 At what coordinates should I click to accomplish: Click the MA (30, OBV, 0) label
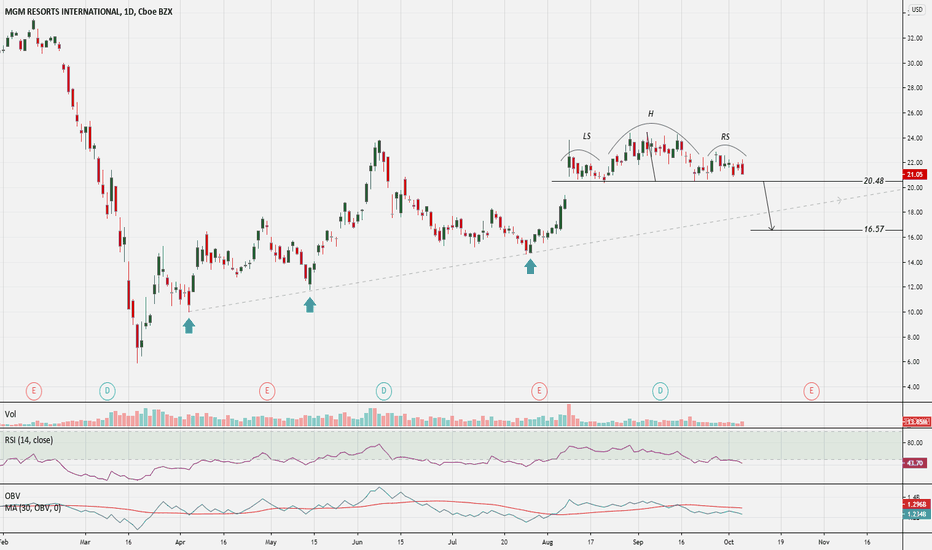[x=33, y=508]
